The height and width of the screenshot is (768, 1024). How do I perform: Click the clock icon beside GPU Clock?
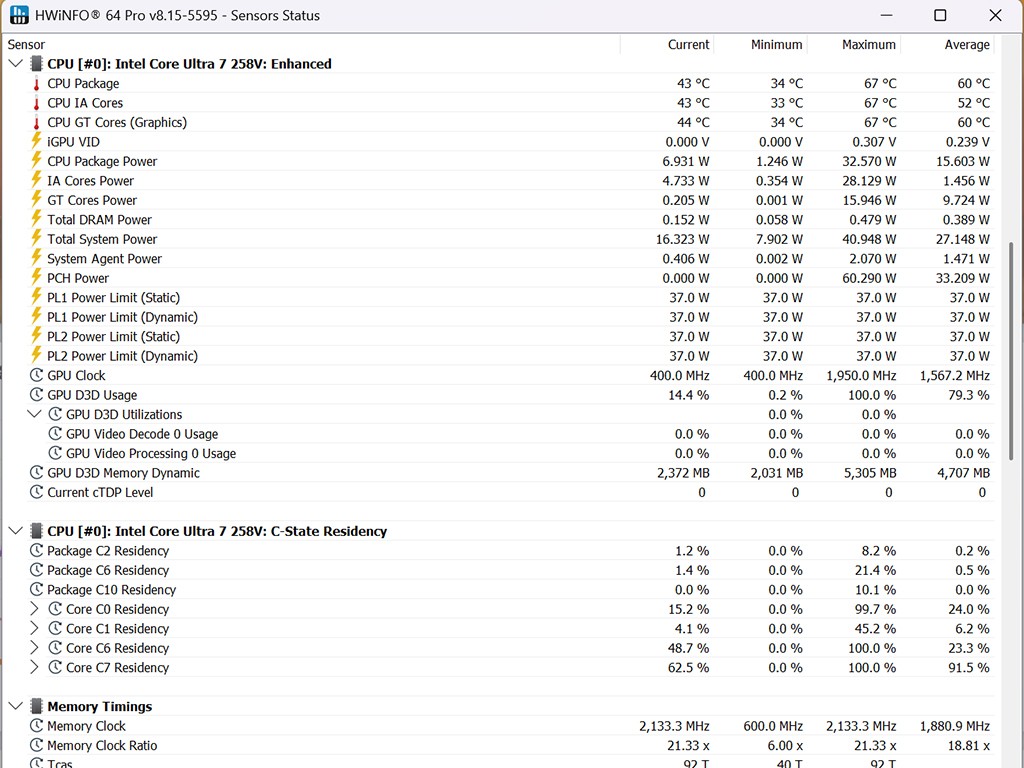click(x=37, y=376)
